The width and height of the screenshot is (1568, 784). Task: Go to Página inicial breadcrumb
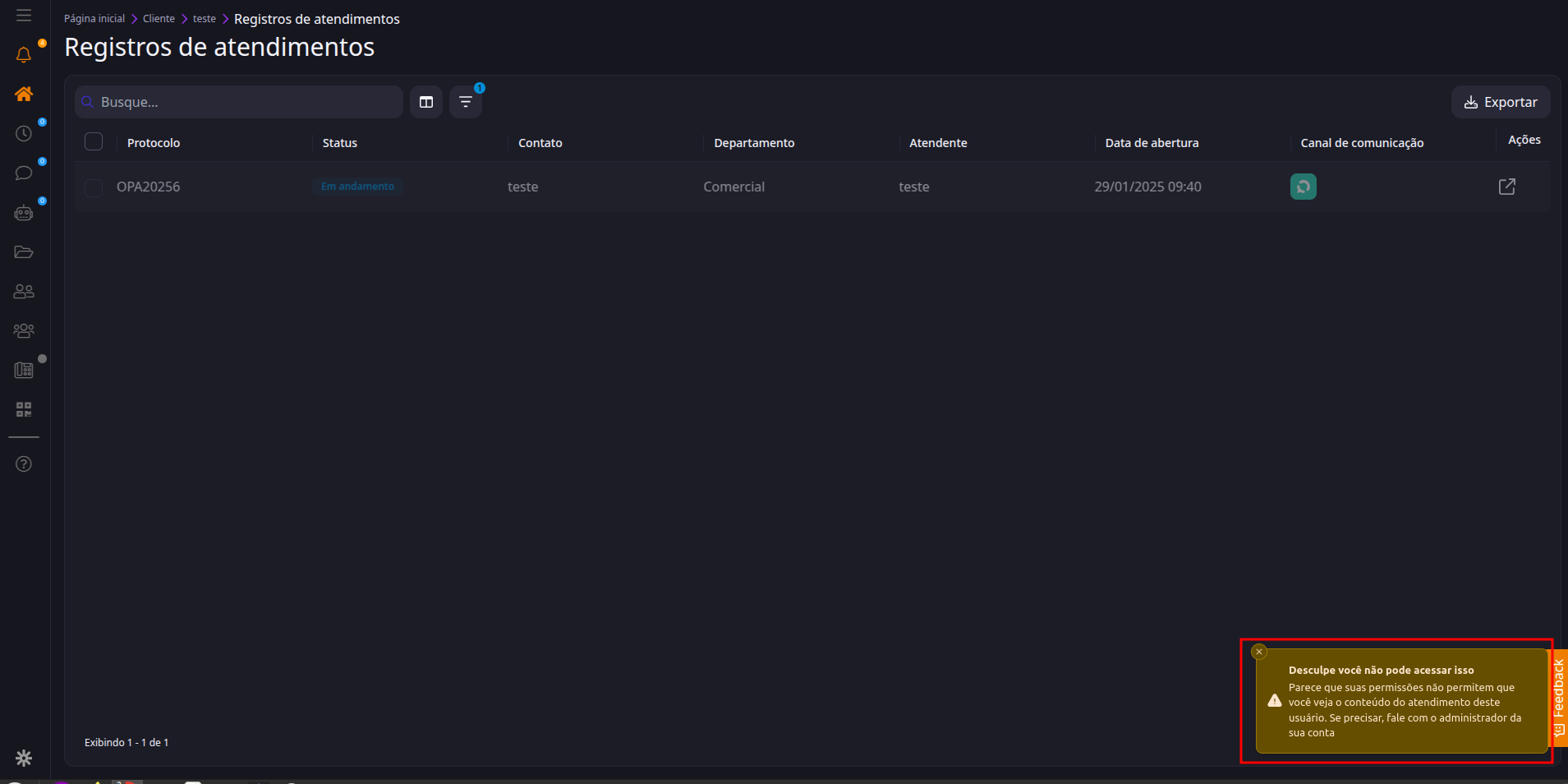click(x=94, y=19)
